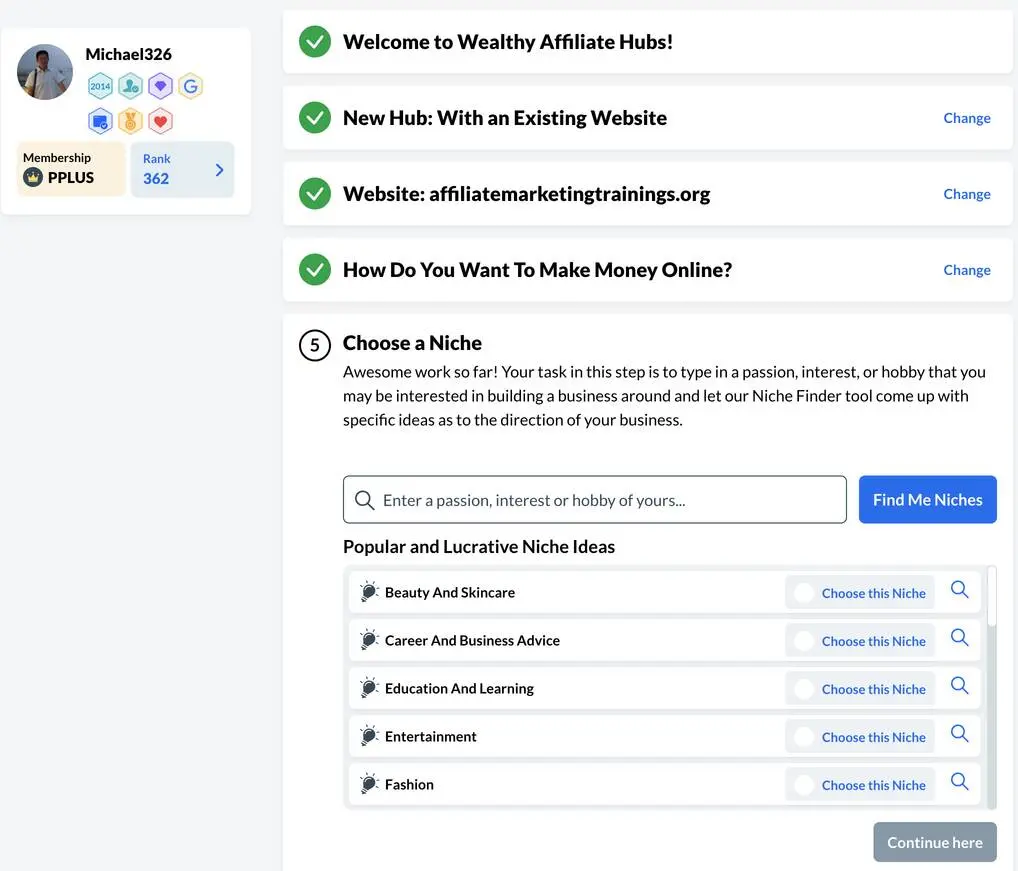Click the niche ideas list scrollbar

tap(991, 687)
